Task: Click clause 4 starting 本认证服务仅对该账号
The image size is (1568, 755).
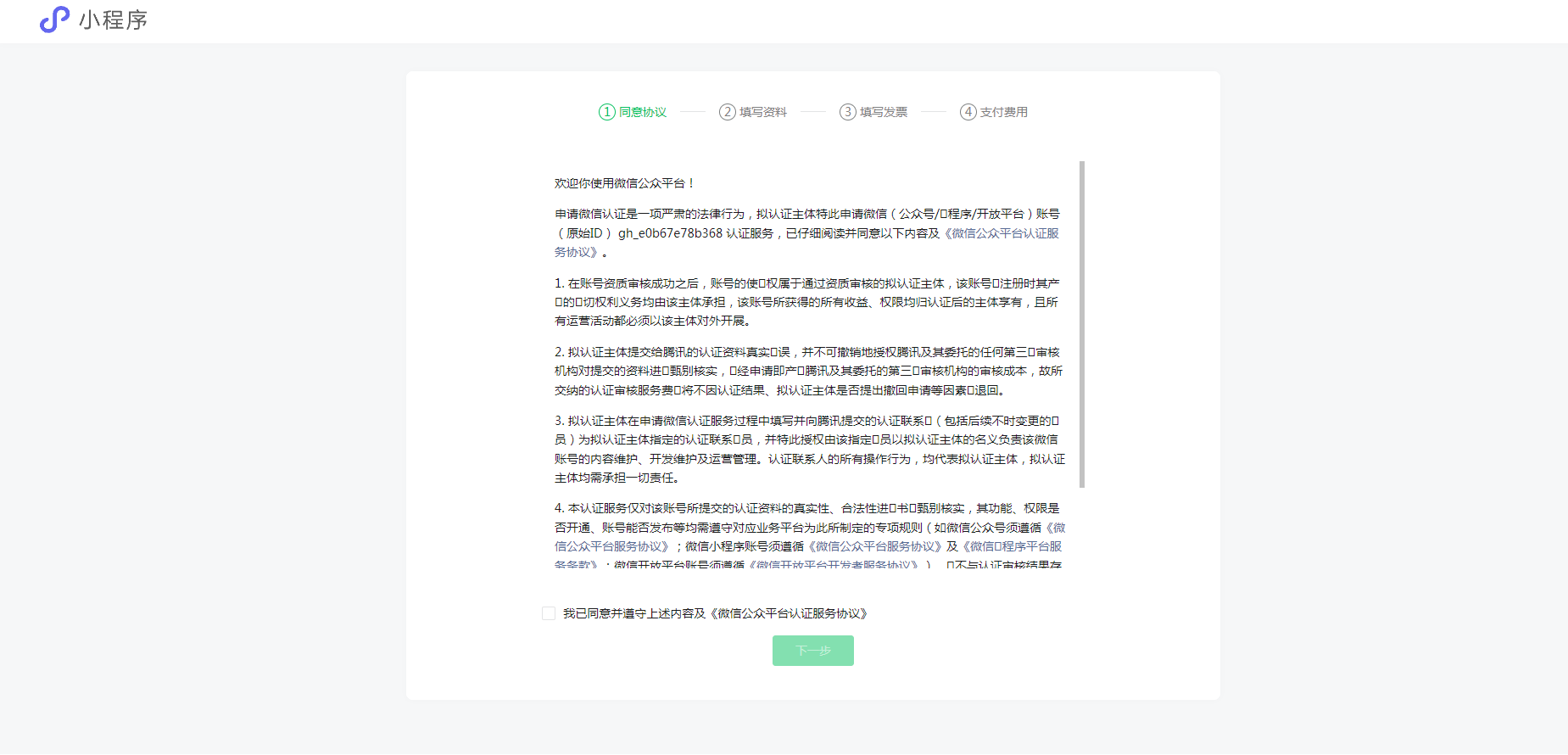Action: (x=810, y=536)
